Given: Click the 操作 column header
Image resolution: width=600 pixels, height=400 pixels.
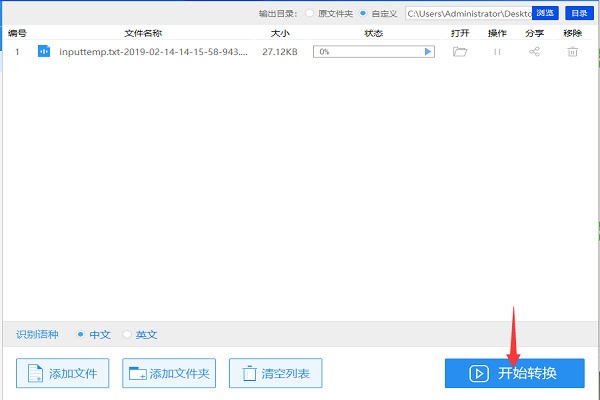Looking at the screenshot, I should click(x=497, y=33).
